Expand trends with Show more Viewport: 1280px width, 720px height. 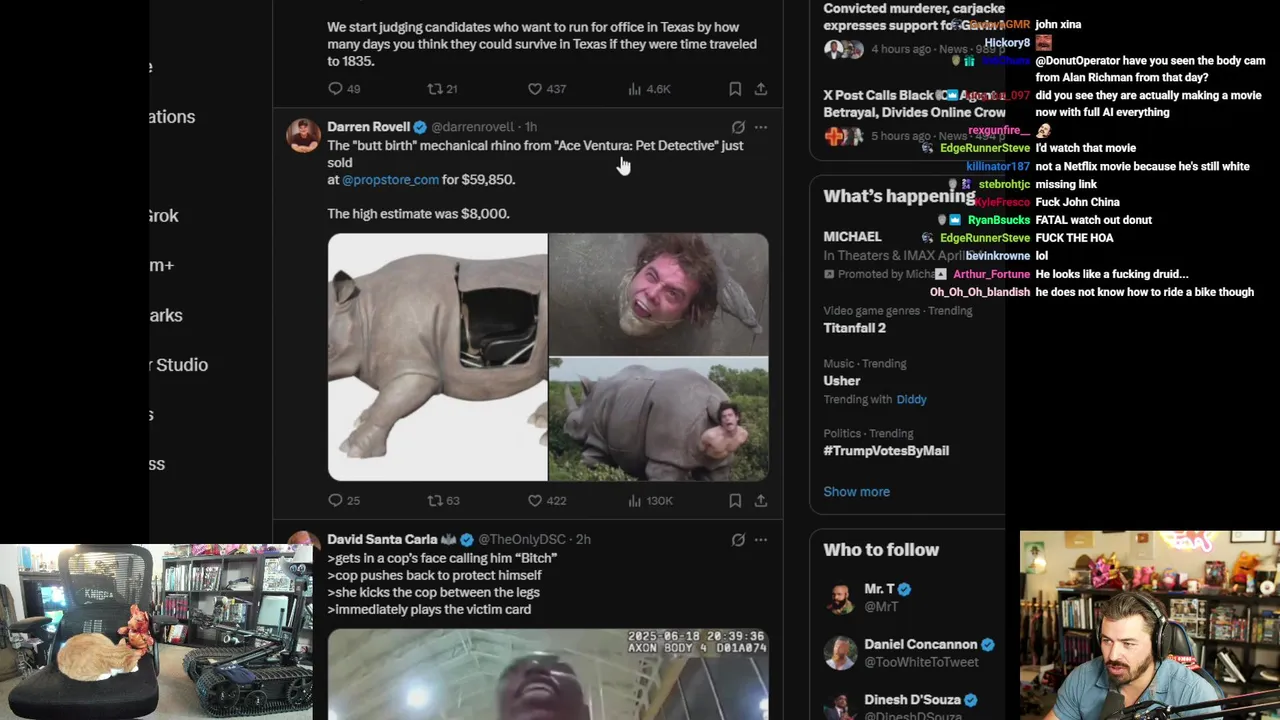(x=856, y=491)
